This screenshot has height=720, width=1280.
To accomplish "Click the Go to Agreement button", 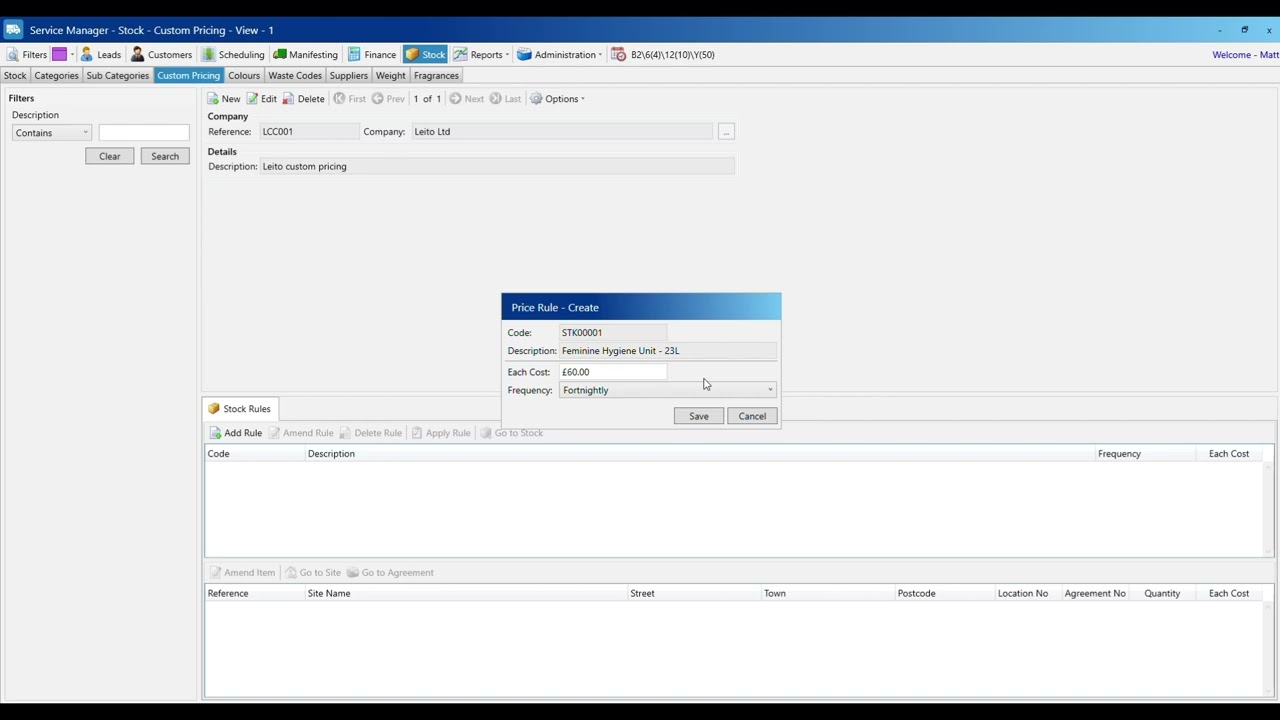I will (x=390, y=573).
